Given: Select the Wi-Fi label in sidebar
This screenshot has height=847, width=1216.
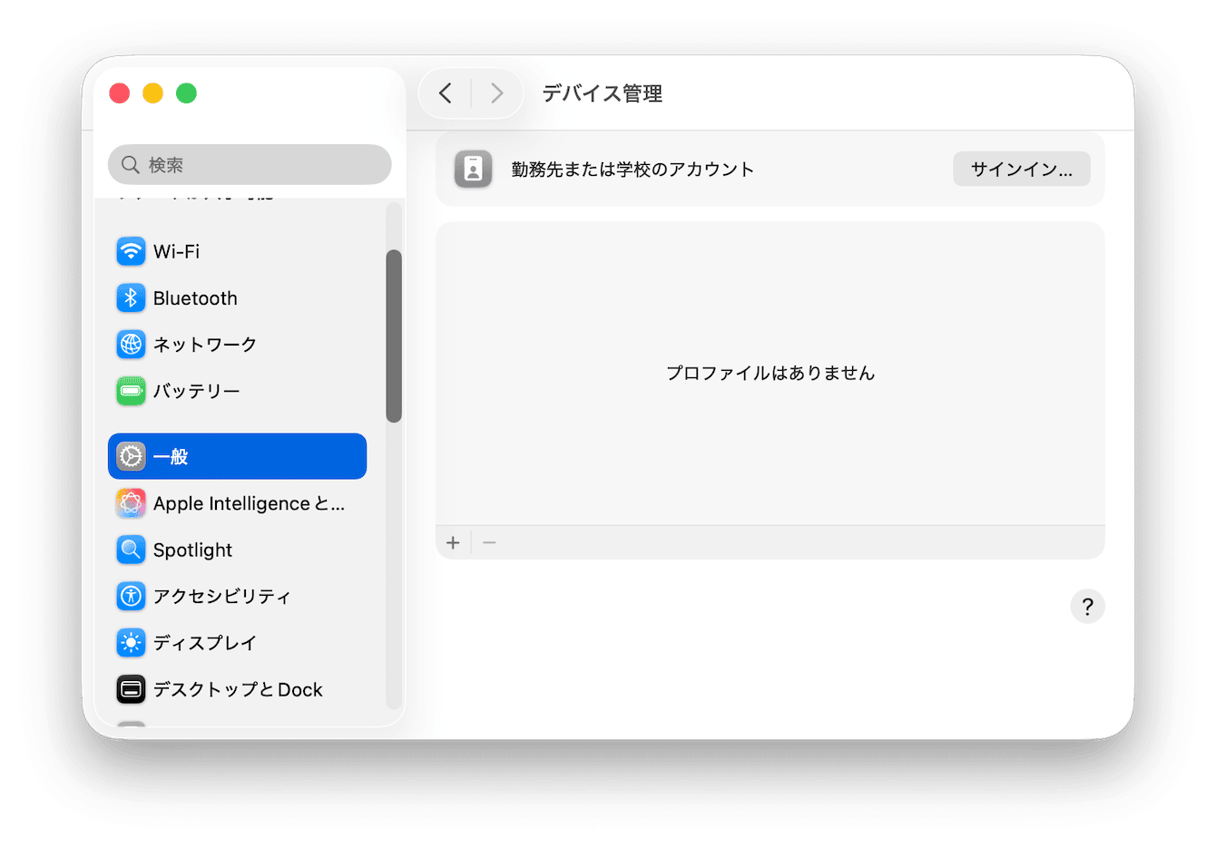Looking at the screenshot, I should click(176, 251).
